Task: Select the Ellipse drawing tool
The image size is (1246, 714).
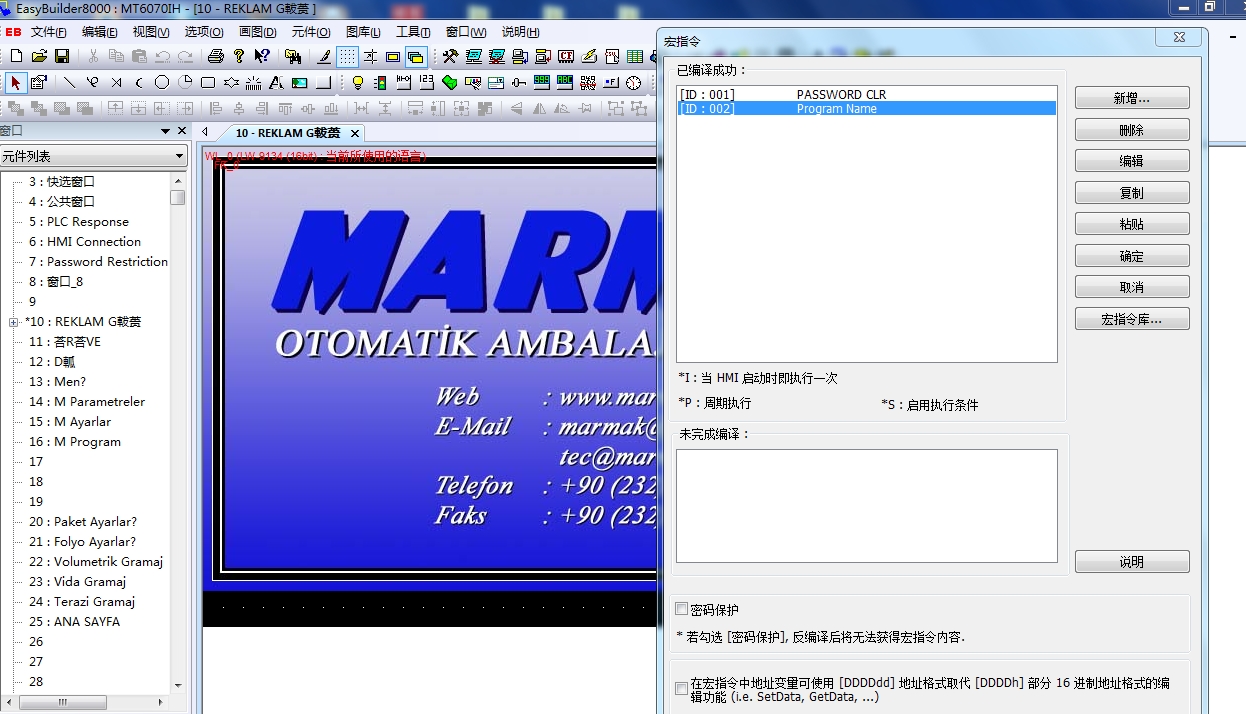Action: (x=161, y=82)
